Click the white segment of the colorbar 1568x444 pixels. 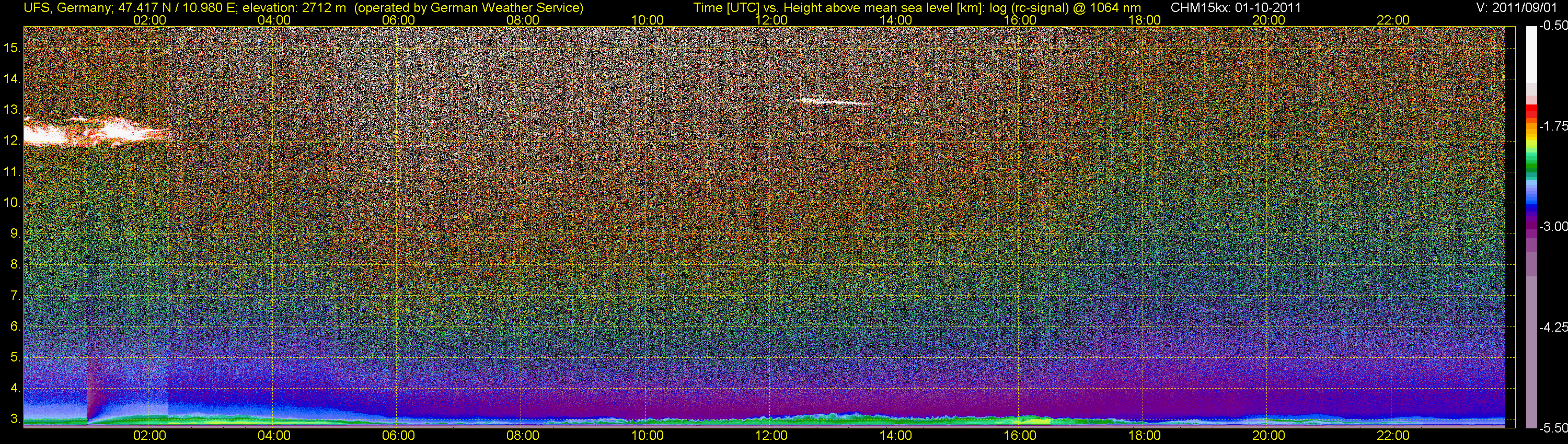click(1531, 55)
